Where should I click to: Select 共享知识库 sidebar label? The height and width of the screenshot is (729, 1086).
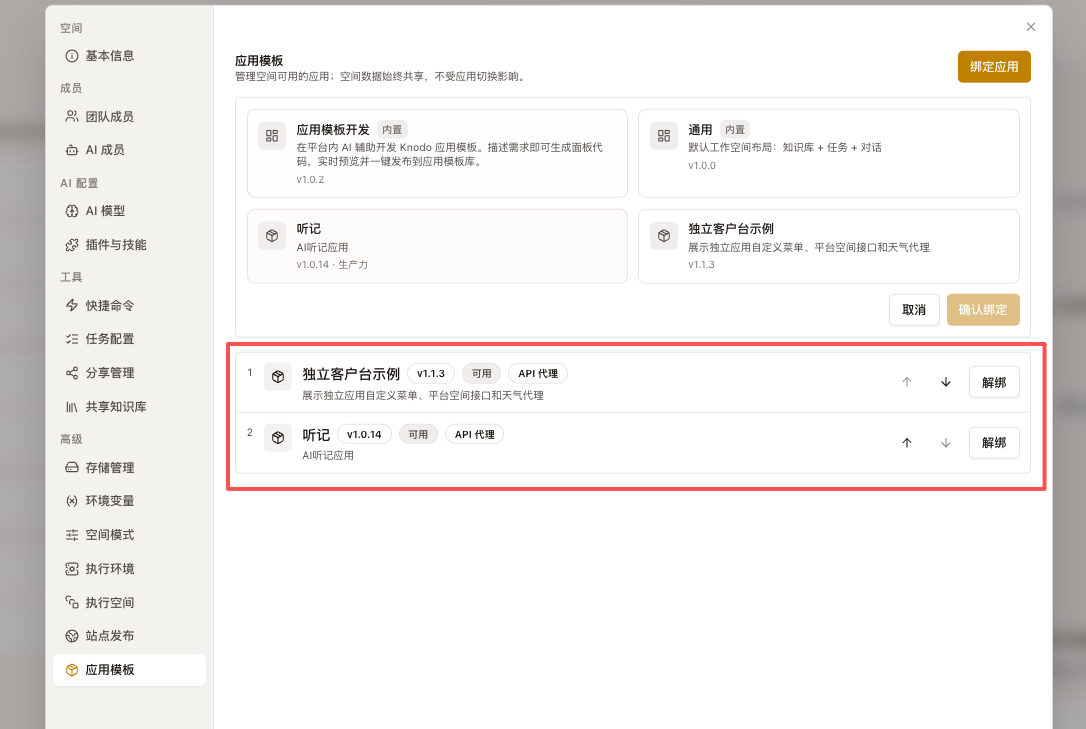point(116,406)
